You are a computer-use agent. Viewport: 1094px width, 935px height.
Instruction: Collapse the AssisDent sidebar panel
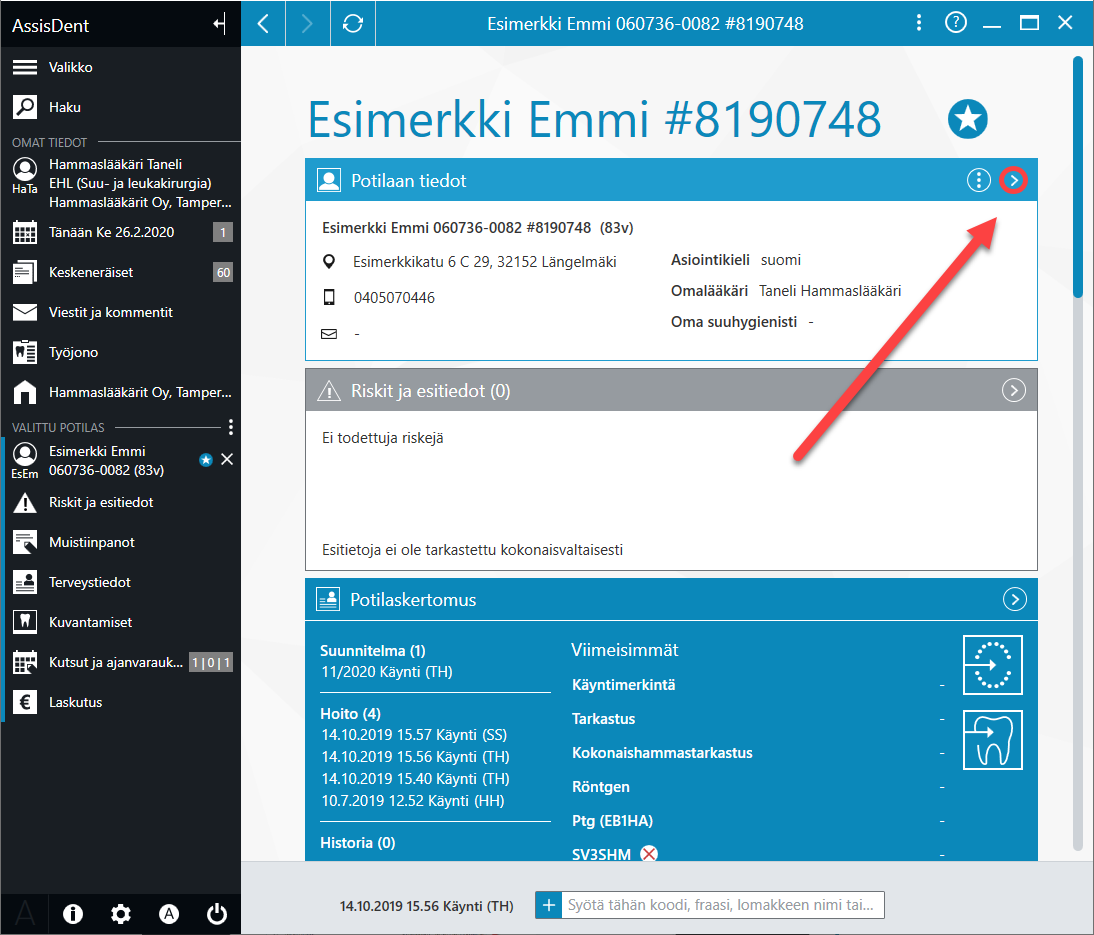coord(220,24)
